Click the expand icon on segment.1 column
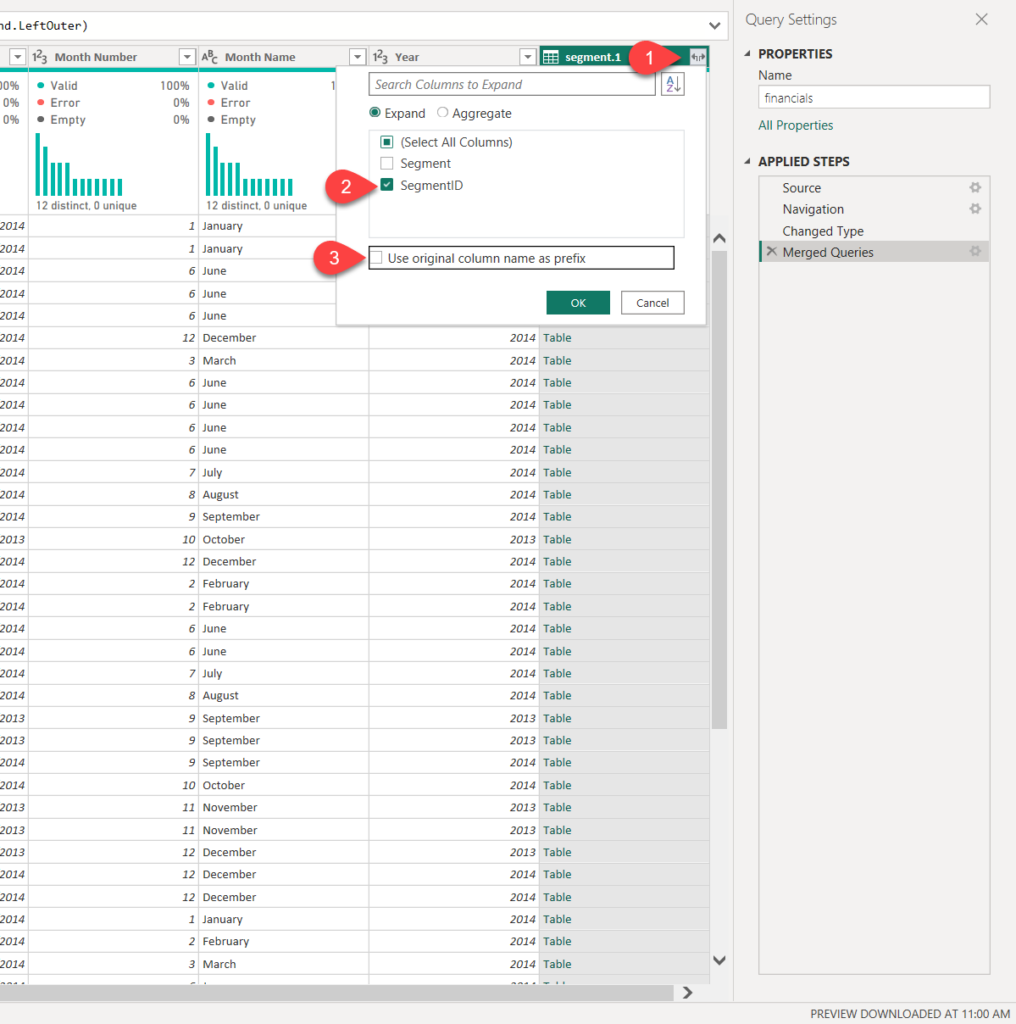 click(x=697, y=57)
